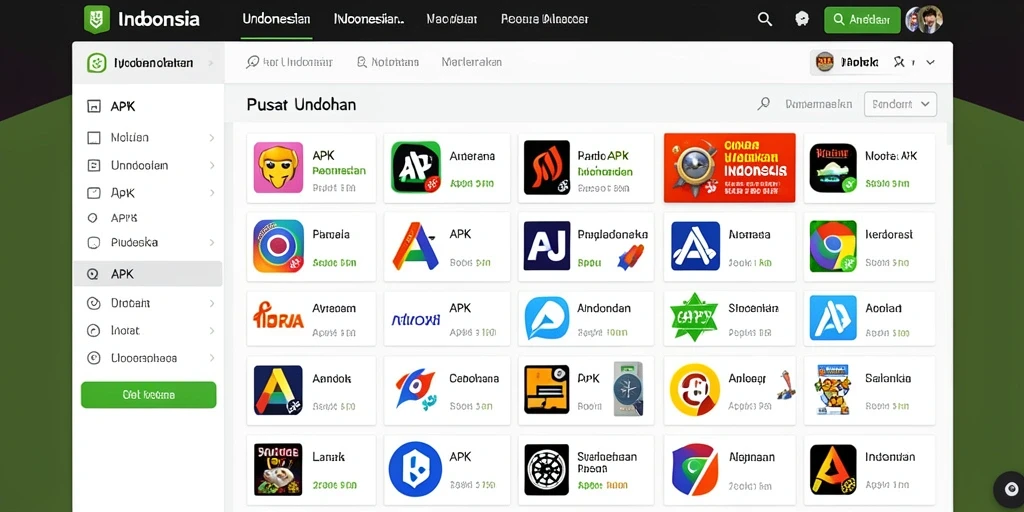Expand the account chevron near Piolck
This screenshot has height=512, width=1024.
click(x=931, y=63)
